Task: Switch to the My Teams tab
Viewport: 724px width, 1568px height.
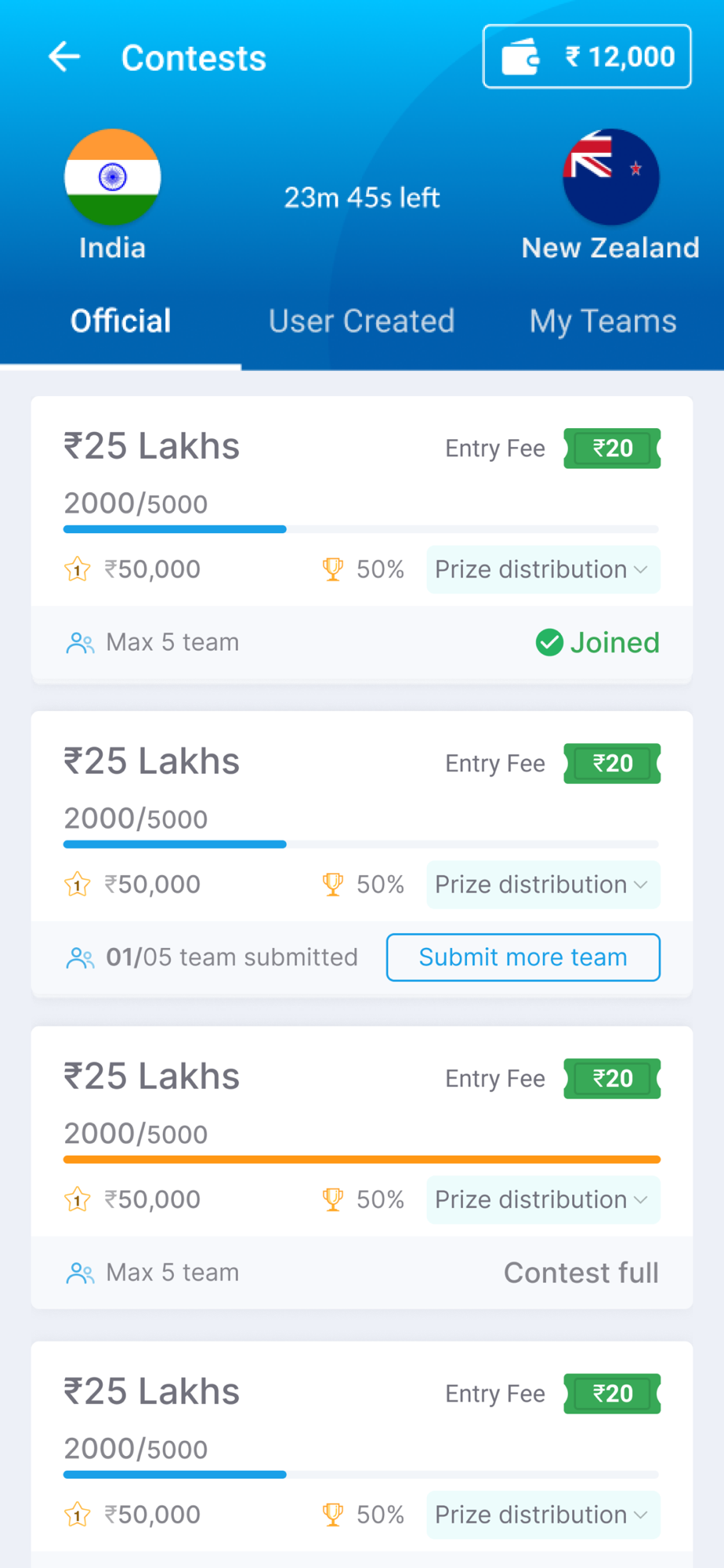Action: [x=603, y=321]
